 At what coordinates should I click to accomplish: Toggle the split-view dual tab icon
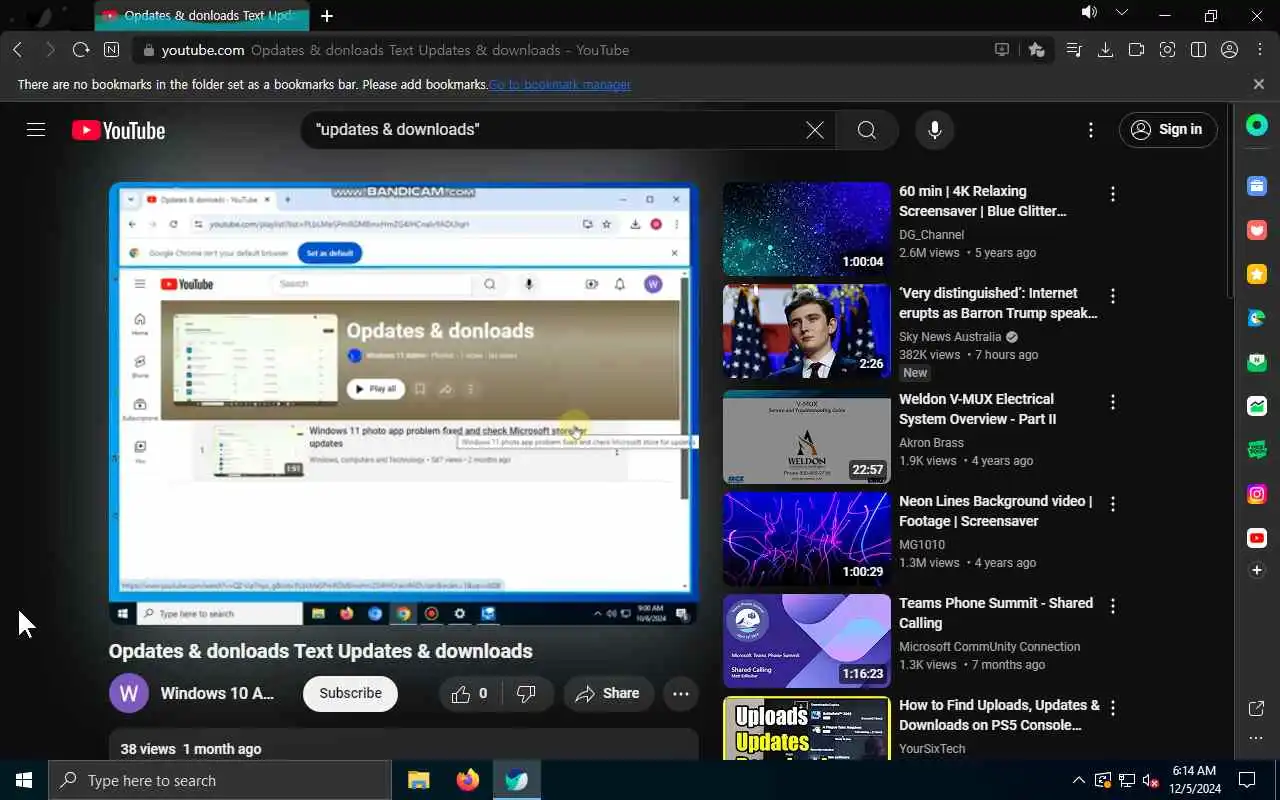1198,50
